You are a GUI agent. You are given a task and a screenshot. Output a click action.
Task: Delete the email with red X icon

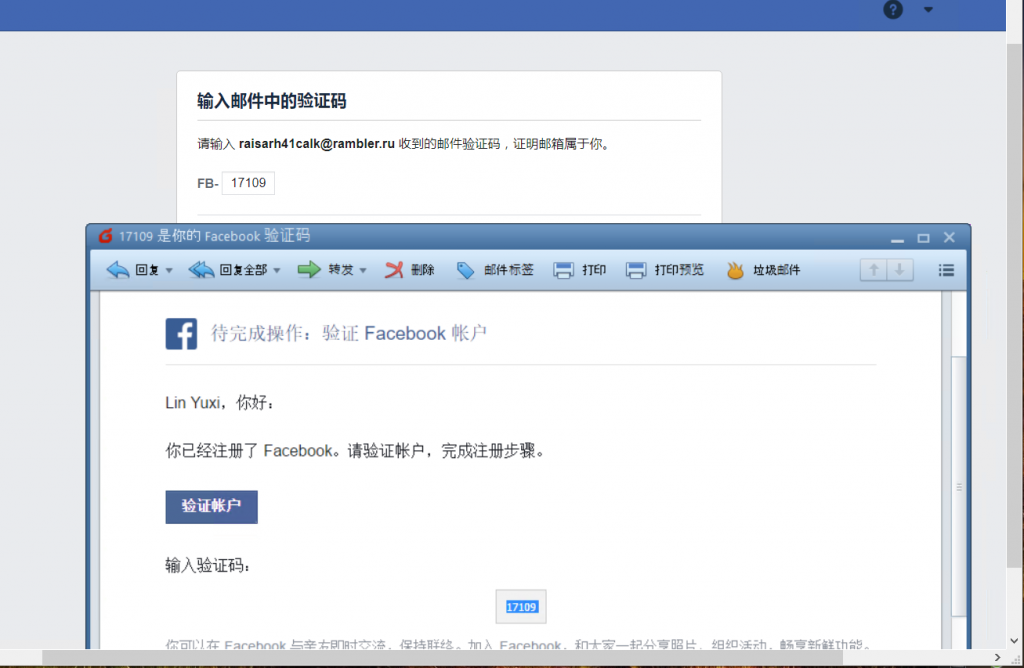coord(394,270)
